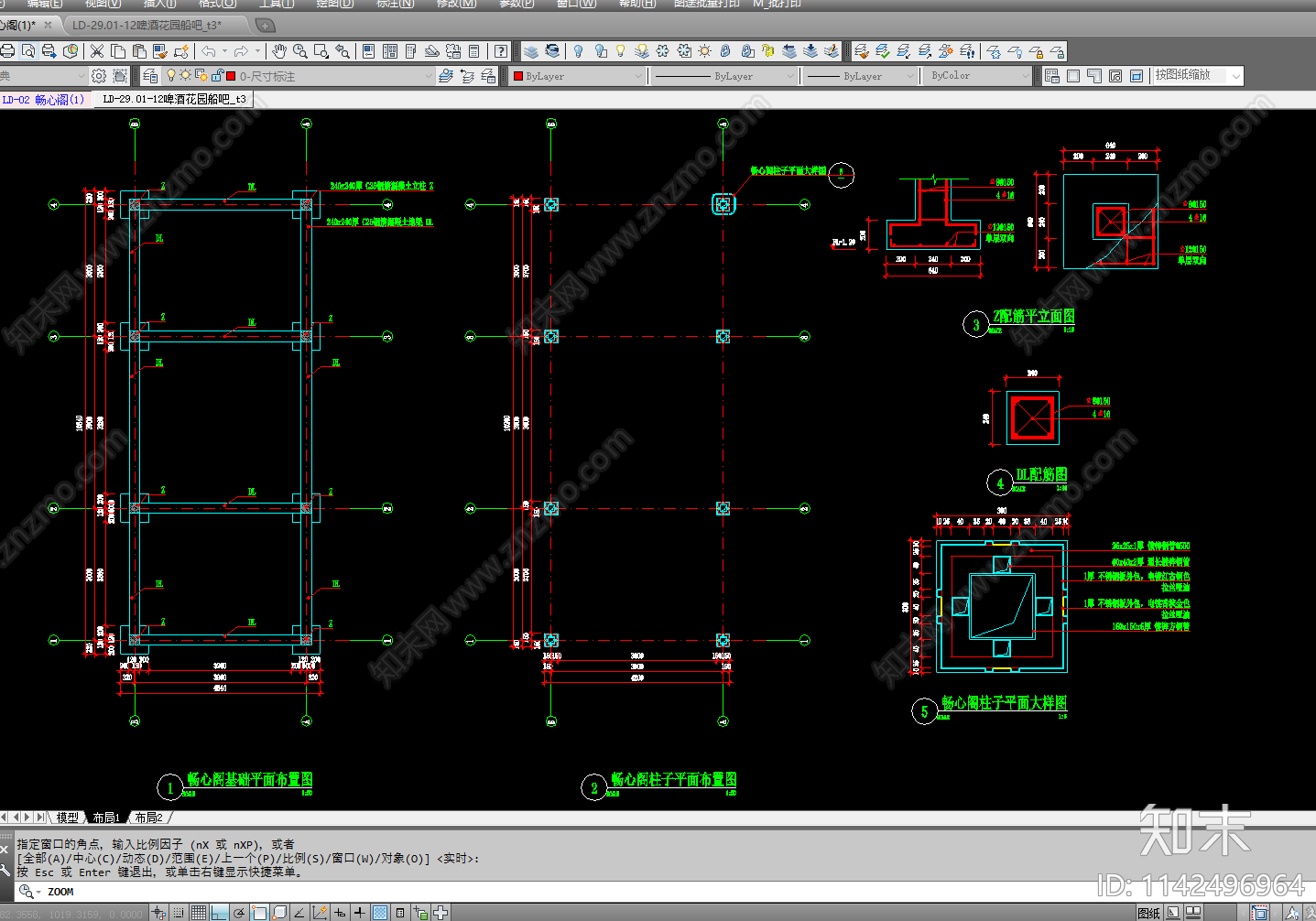Toggle Lineweight display in status bar
Image resolution: width=1316 pixels, height=921 pixels.
coord(359,913)
